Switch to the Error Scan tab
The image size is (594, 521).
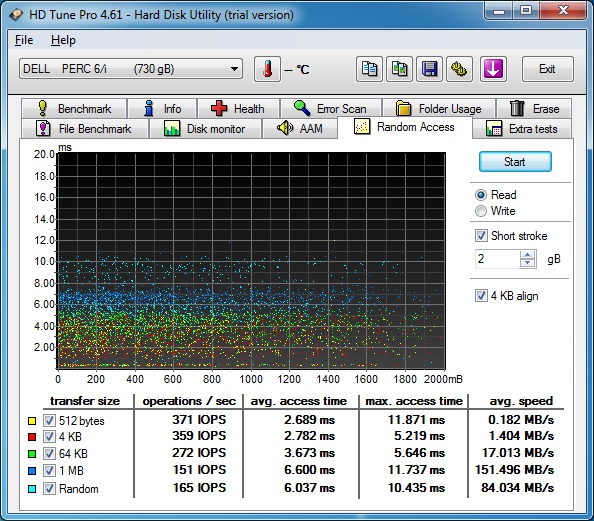(331, 109)
